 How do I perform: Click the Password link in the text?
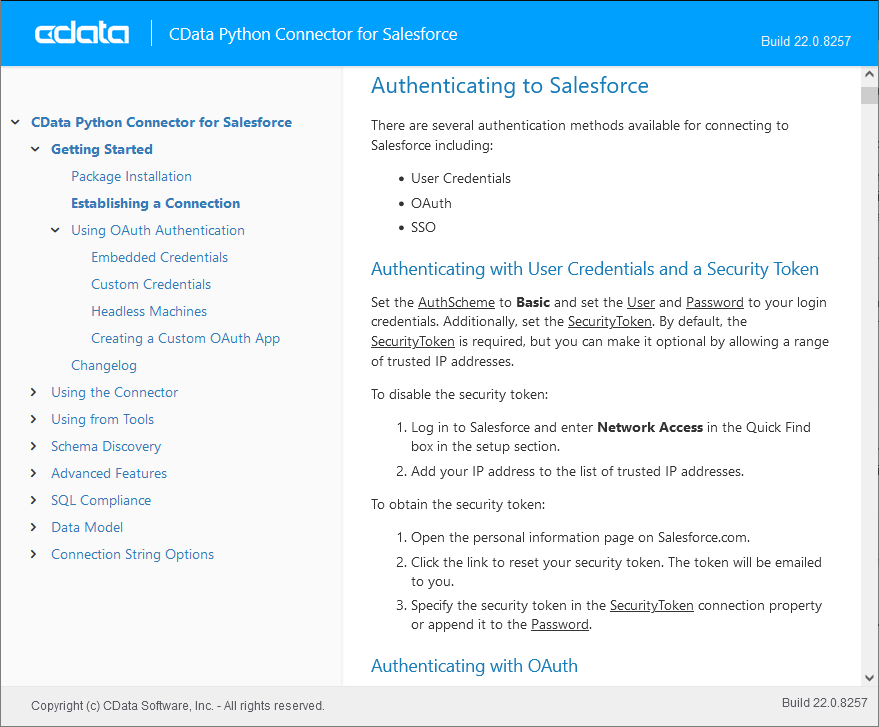(x=559, y=624)
